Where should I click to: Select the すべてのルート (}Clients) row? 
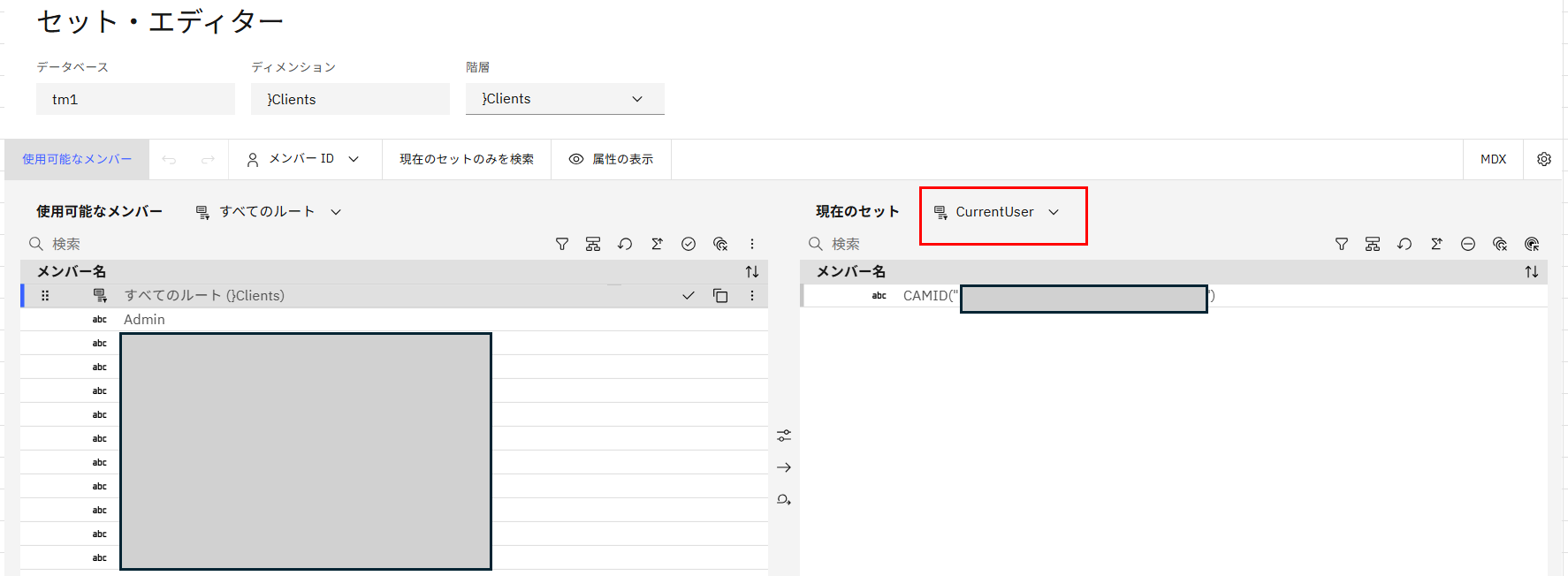coord(393,296)
